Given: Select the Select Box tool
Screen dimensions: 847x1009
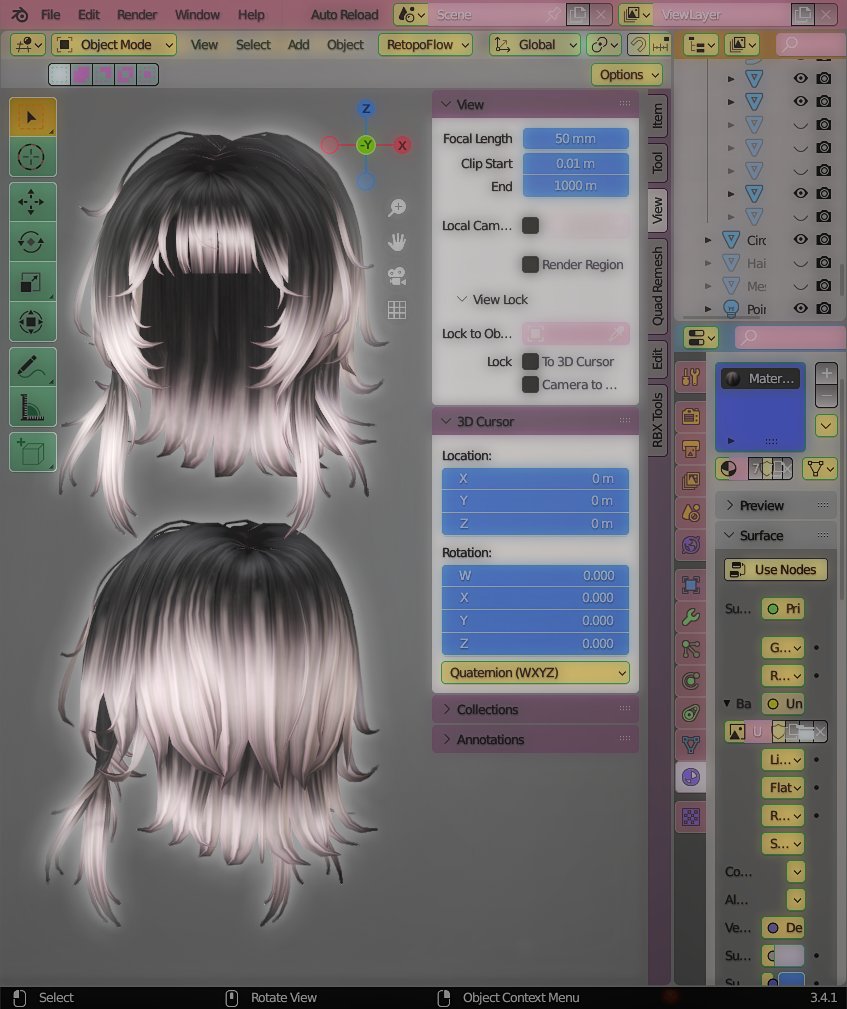Looking at the screenshot, I should [32, 117].
